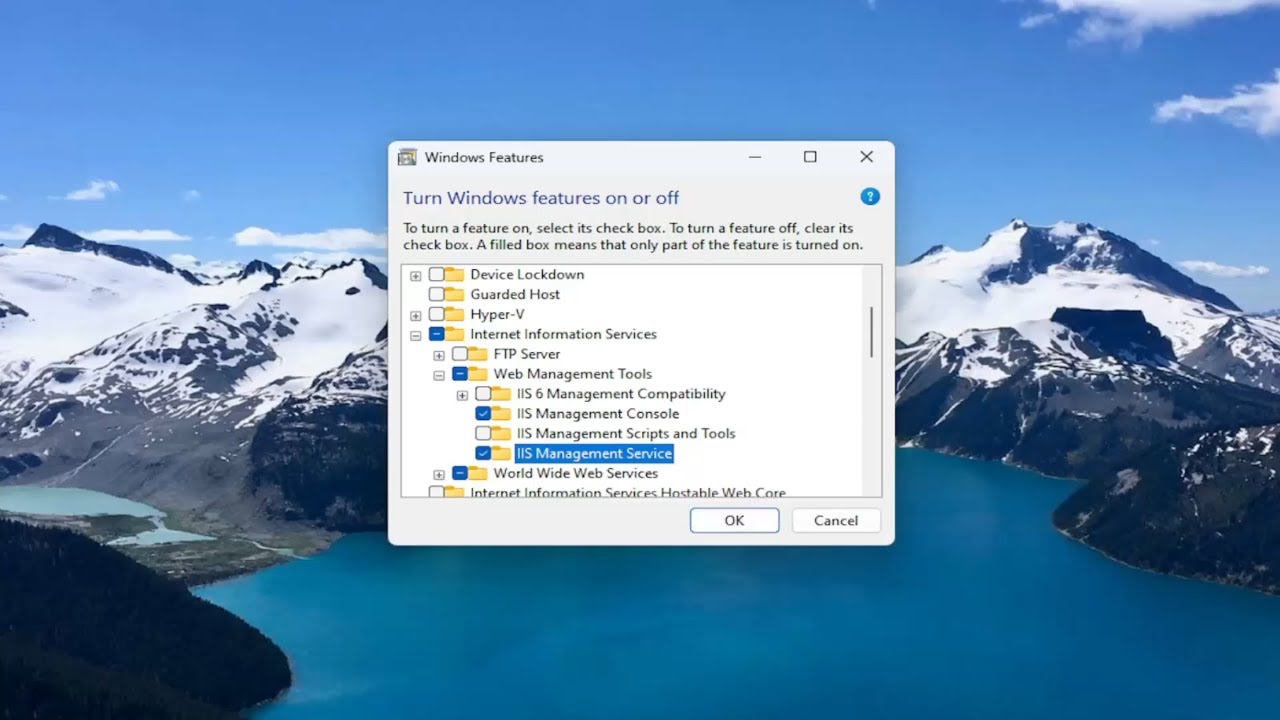Enable the Device Lockdown checkbox
The height and width of the screenshot is (720, 1280).
pos(436,274)
